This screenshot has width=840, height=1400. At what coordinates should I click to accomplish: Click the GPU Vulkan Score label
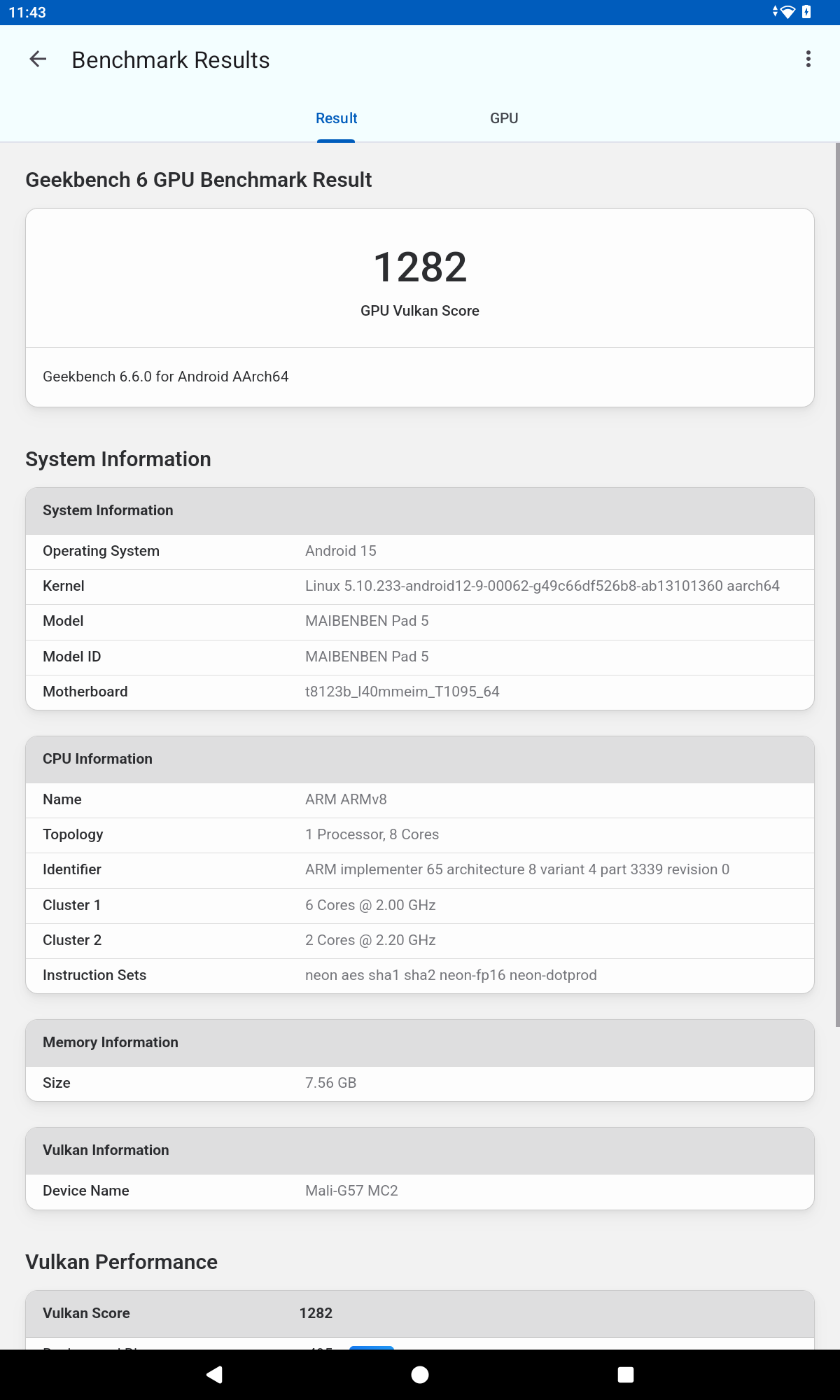(420, 311)
